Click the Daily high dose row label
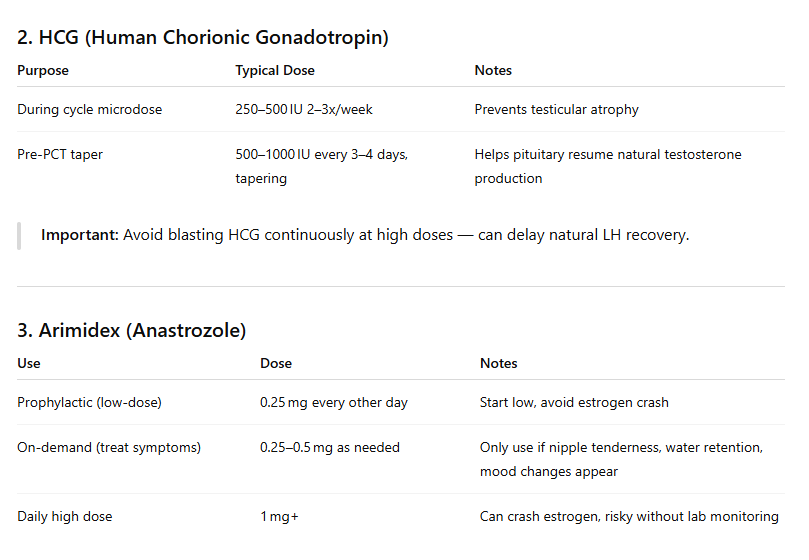809x560 pixels. click(64, 517)
